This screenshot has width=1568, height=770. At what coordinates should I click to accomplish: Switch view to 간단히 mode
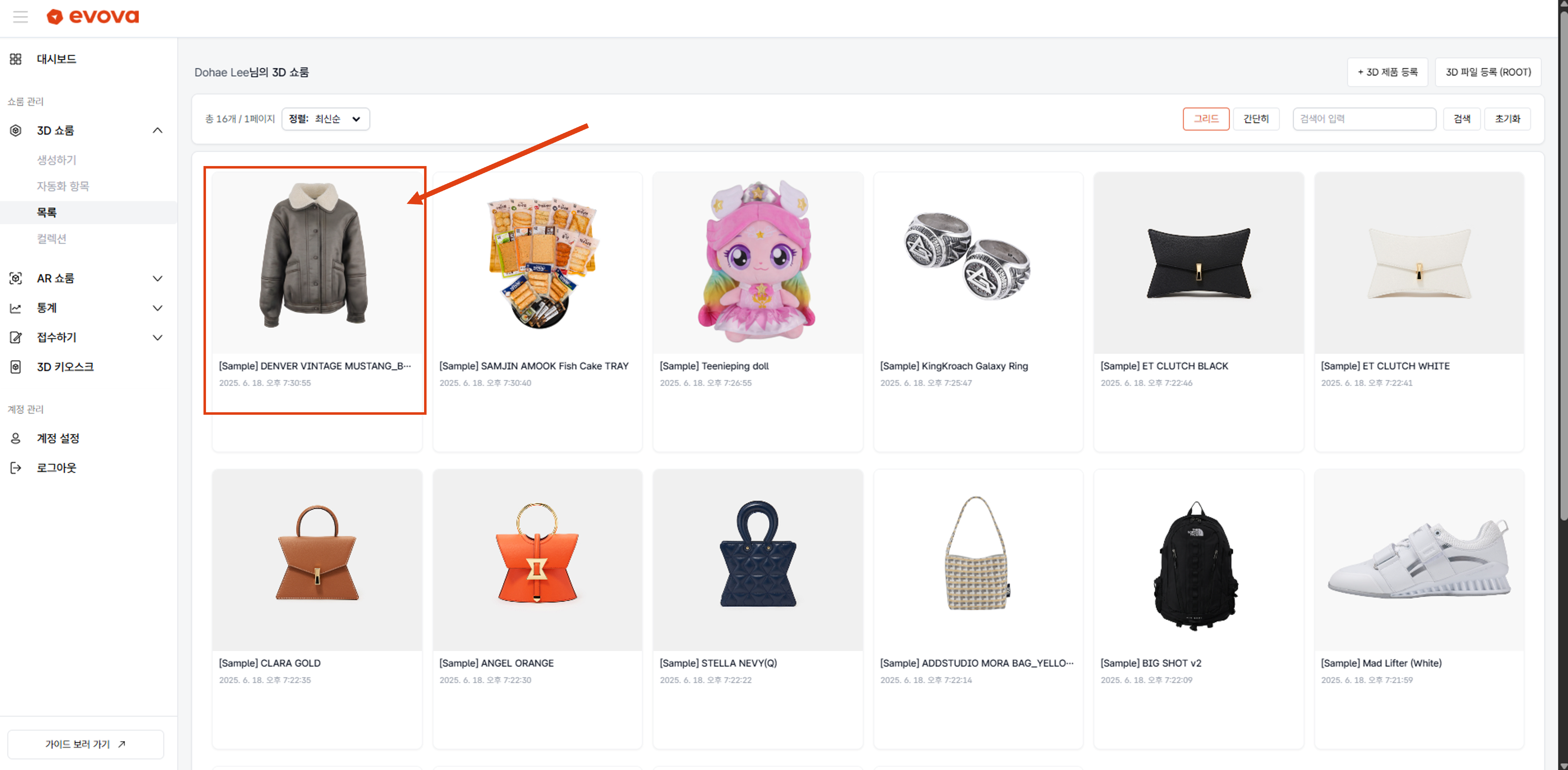1256,119
